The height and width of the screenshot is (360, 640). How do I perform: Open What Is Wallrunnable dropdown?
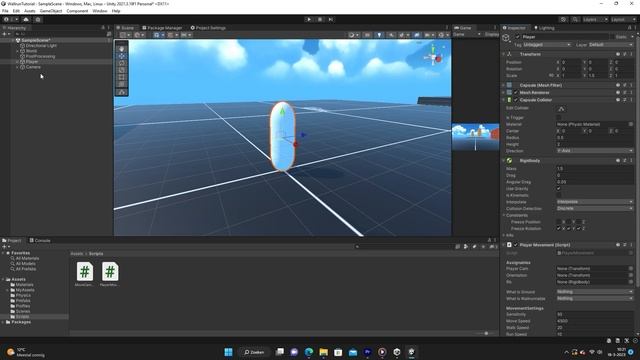pos(595,298)
